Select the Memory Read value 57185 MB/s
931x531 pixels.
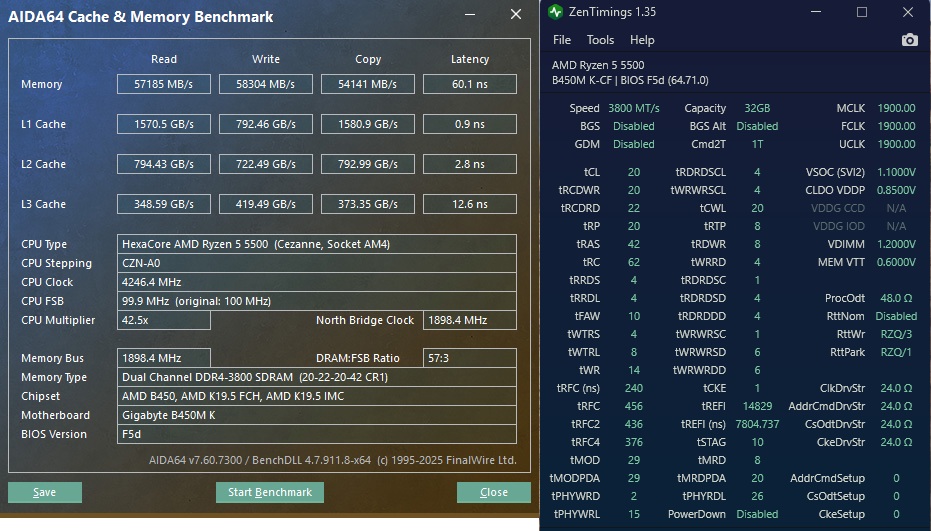pos(164,84)
